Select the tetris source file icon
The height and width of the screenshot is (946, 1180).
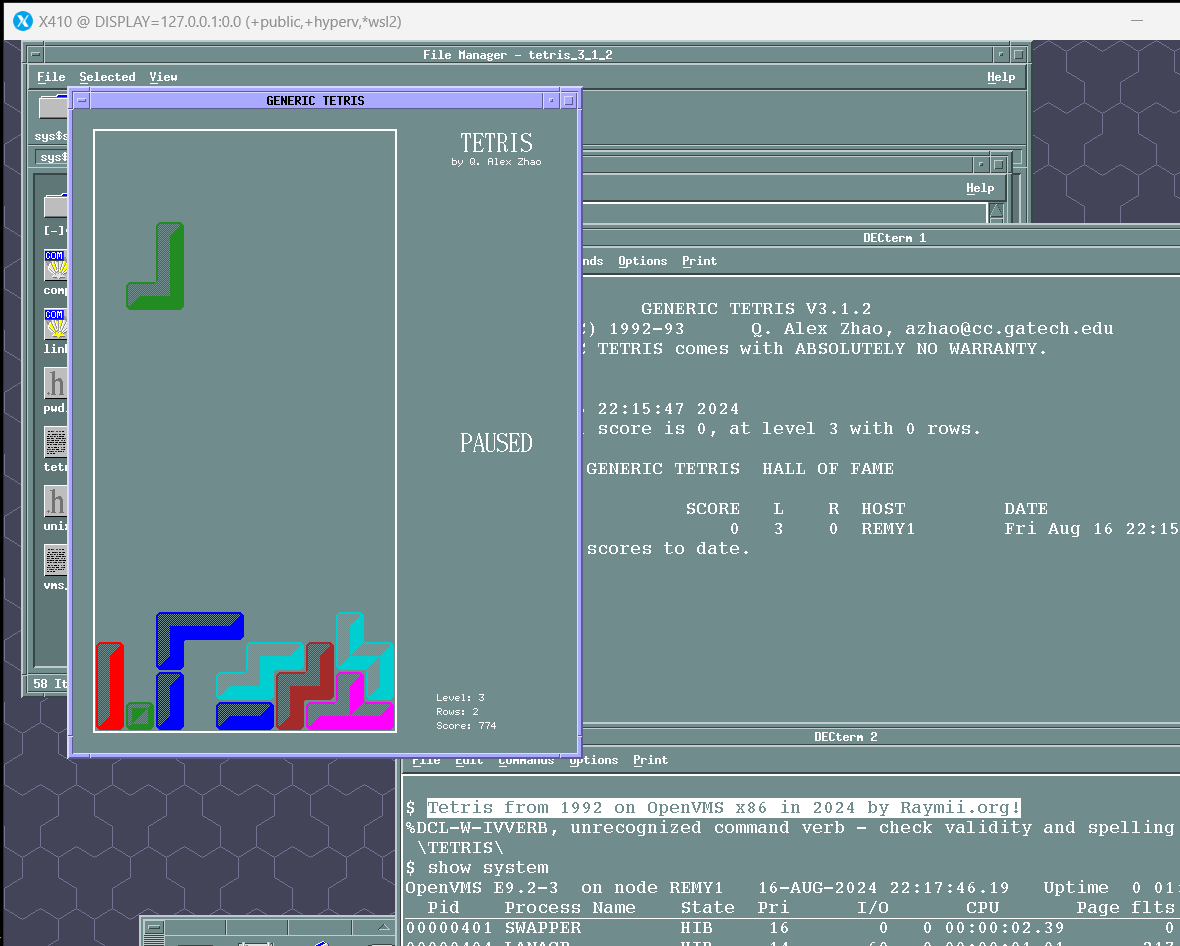(x=55, y=444)
